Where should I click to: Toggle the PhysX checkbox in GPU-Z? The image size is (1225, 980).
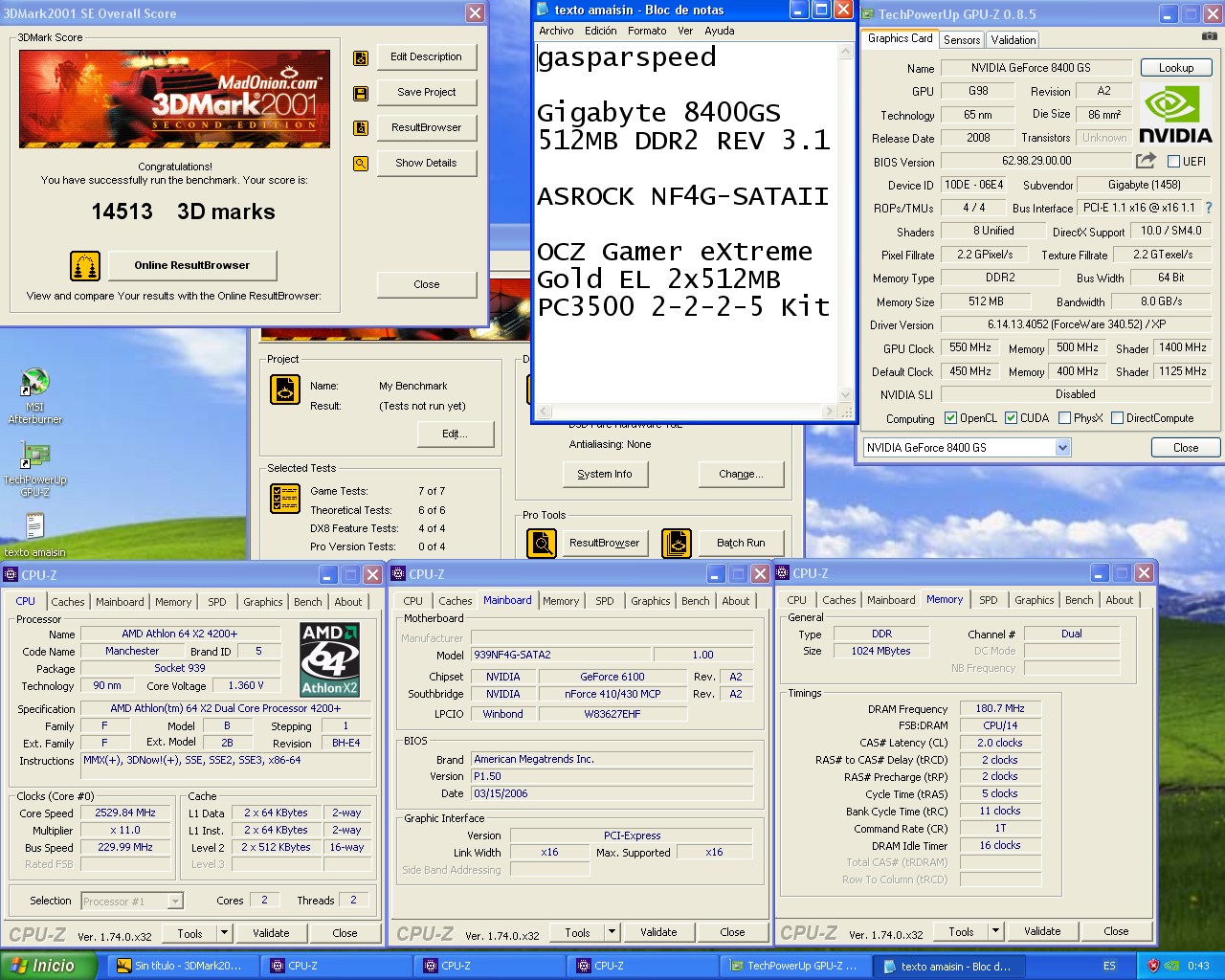tap(1064, 418)
